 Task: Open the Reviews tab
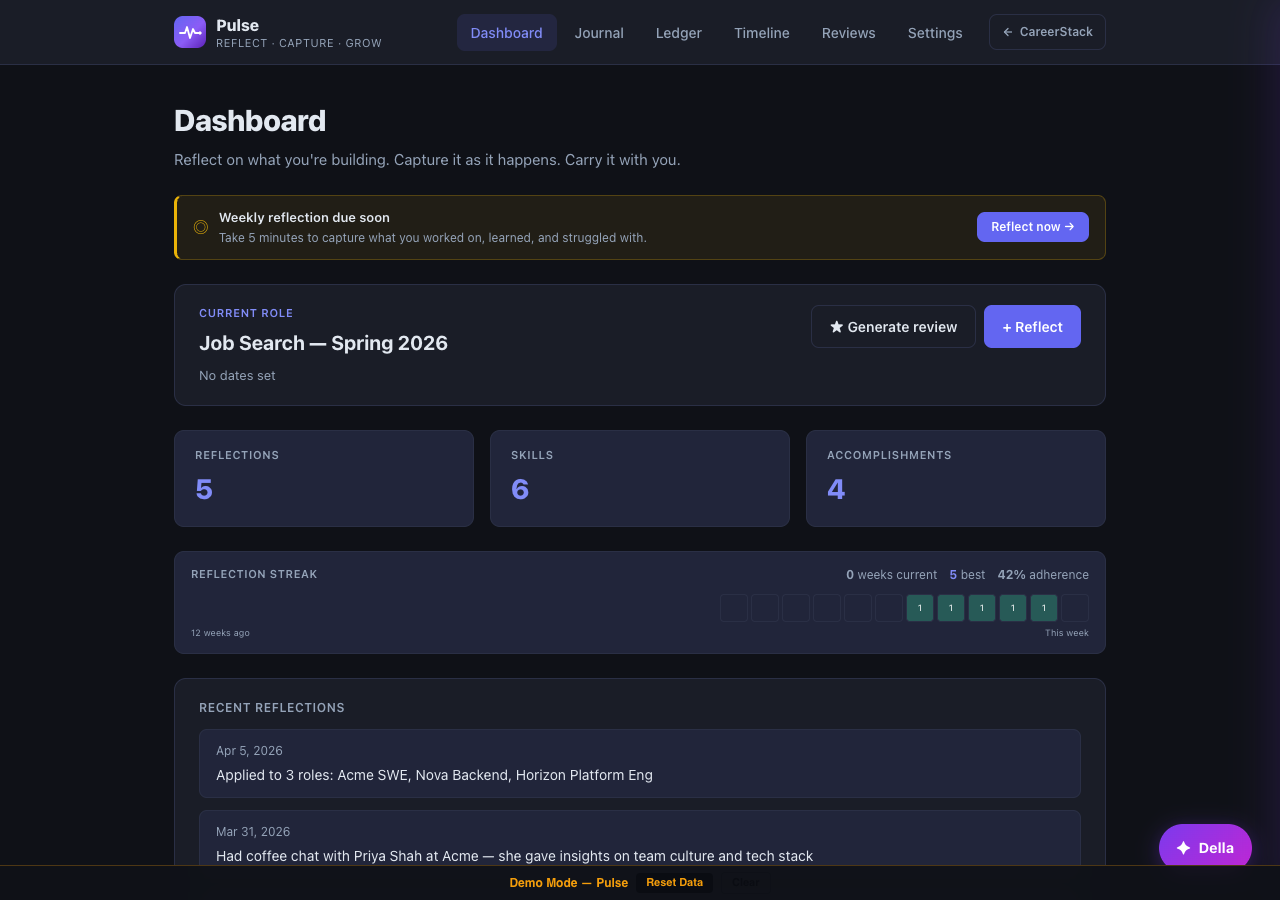coord(848,32)
